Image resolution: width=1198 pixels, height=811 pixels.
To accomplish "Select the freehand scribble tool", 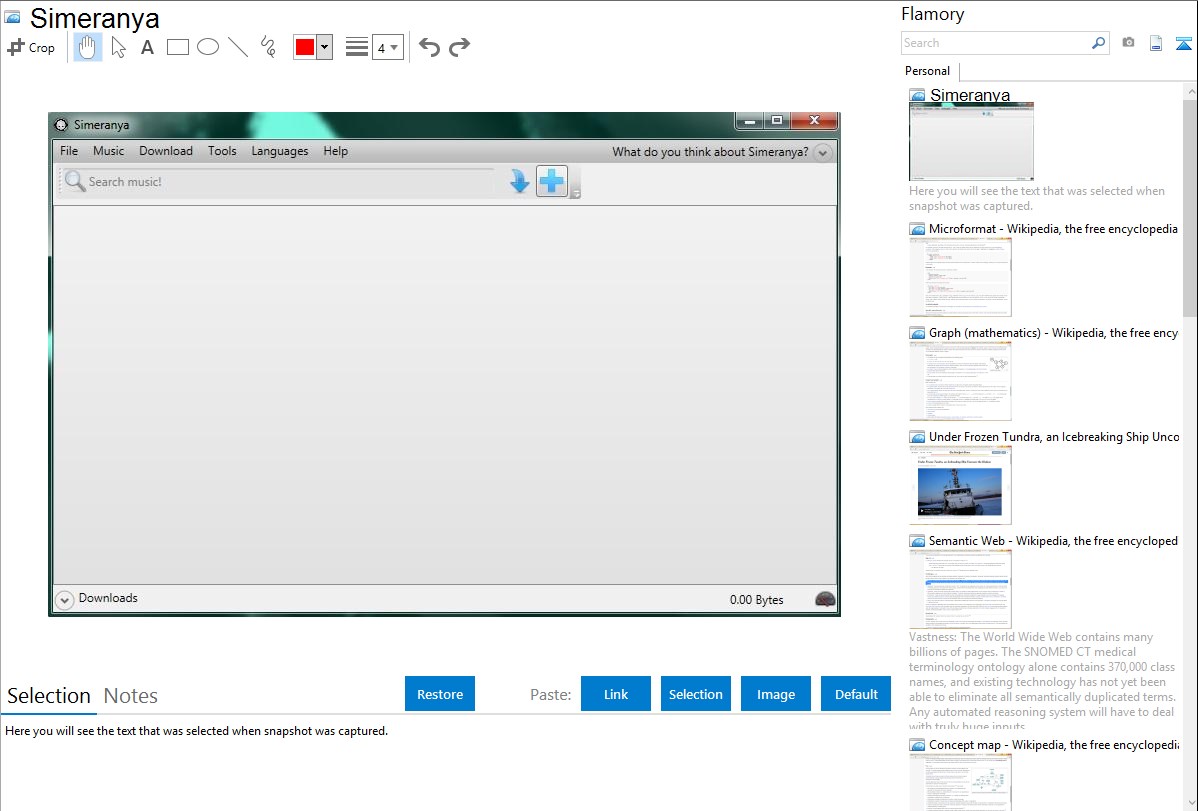I will click(x=268, y=47).
